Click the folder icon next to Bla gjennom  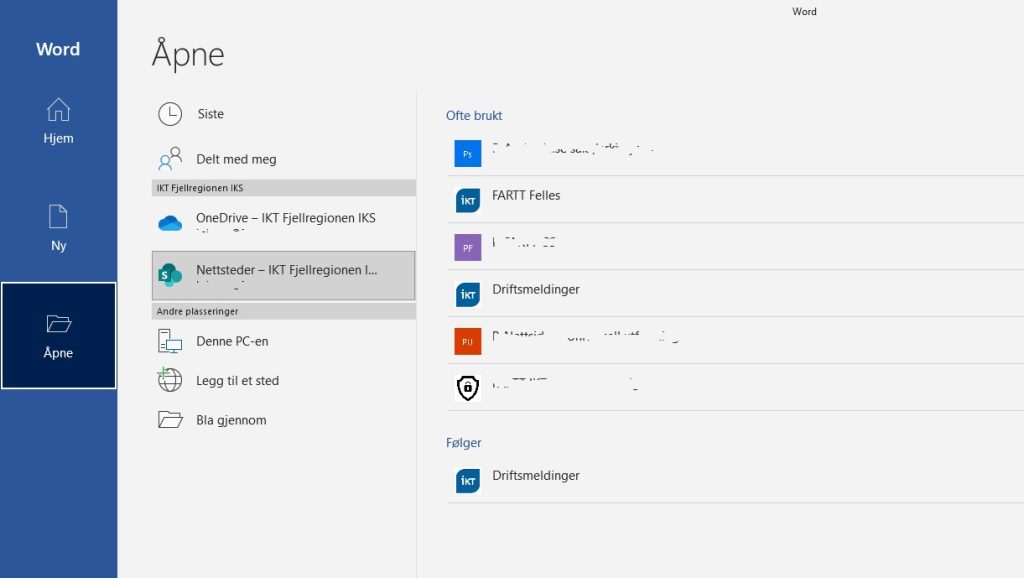(170, 419)
